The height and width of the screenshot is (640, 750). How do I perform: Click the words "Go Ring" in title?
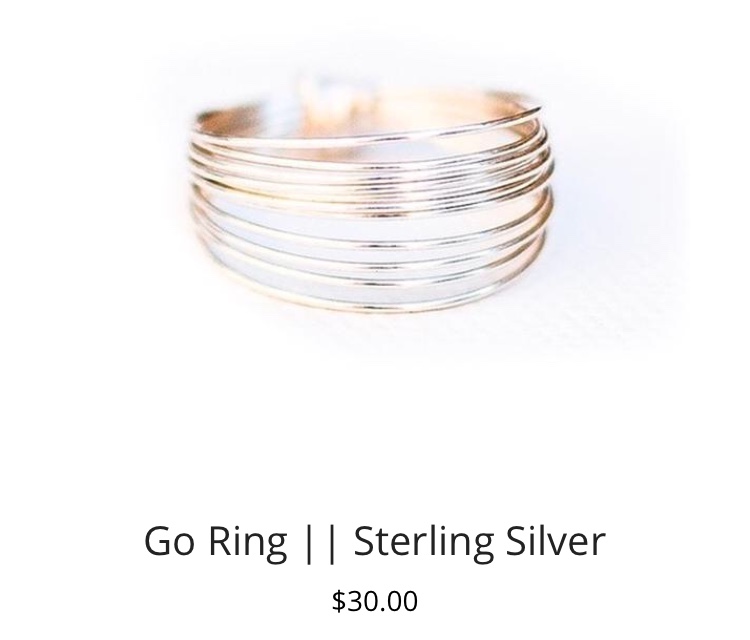point(215,542)
